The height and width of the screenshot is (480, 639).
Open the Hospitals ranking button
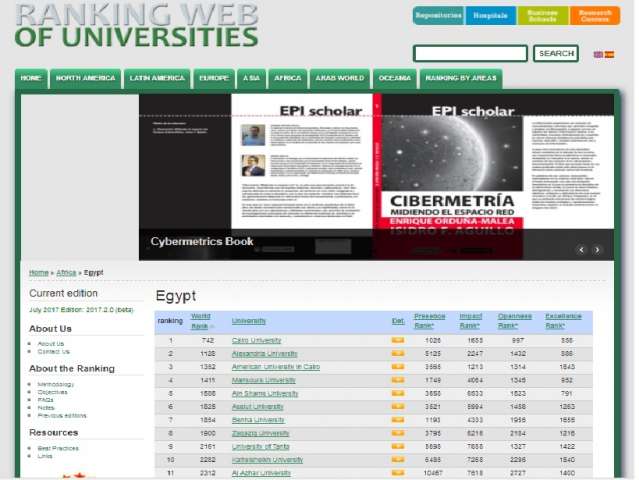490,16
